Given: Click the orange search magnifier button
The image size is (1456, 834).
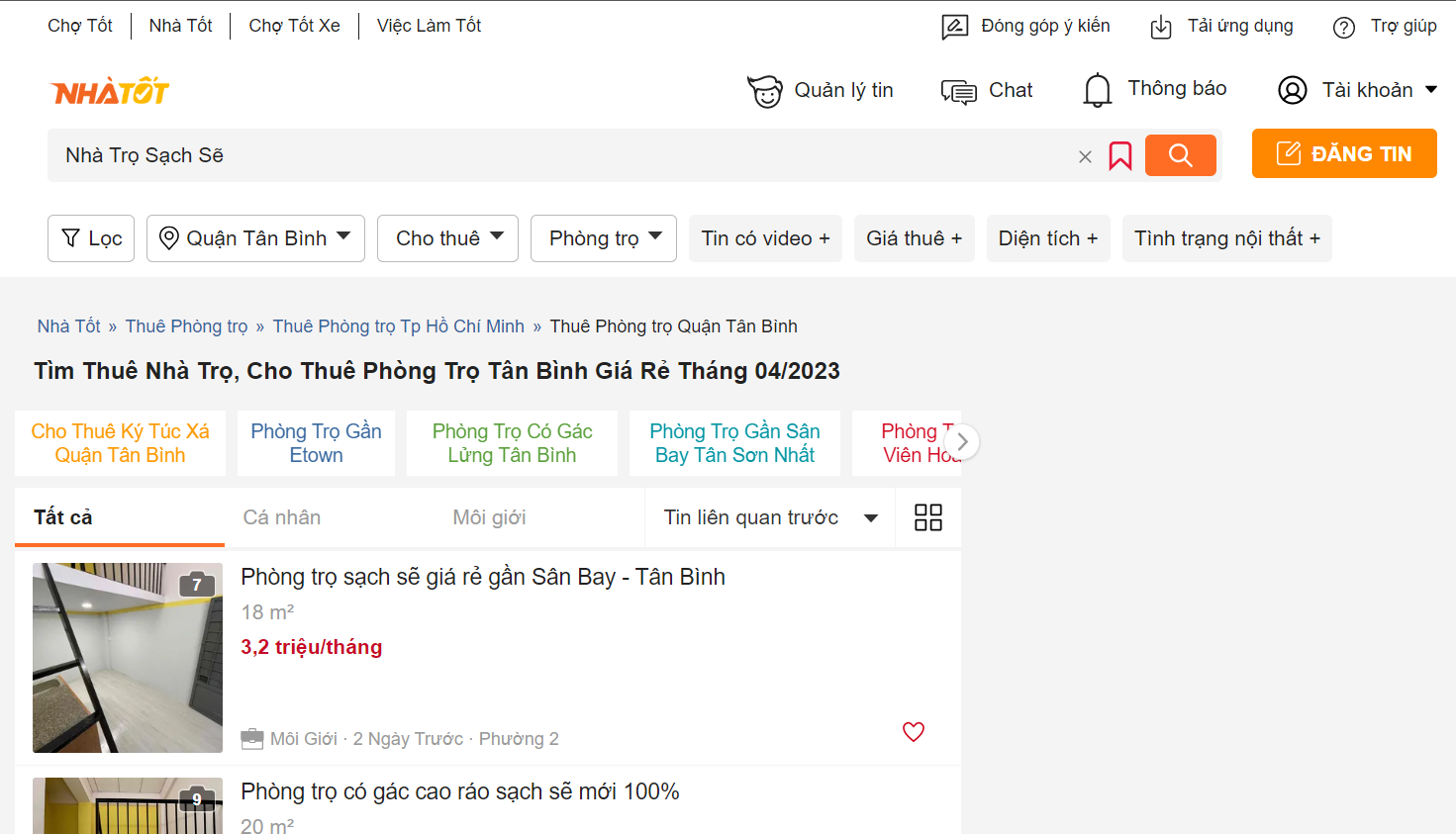Looking at the screenshot, I should pos(1180,155).
